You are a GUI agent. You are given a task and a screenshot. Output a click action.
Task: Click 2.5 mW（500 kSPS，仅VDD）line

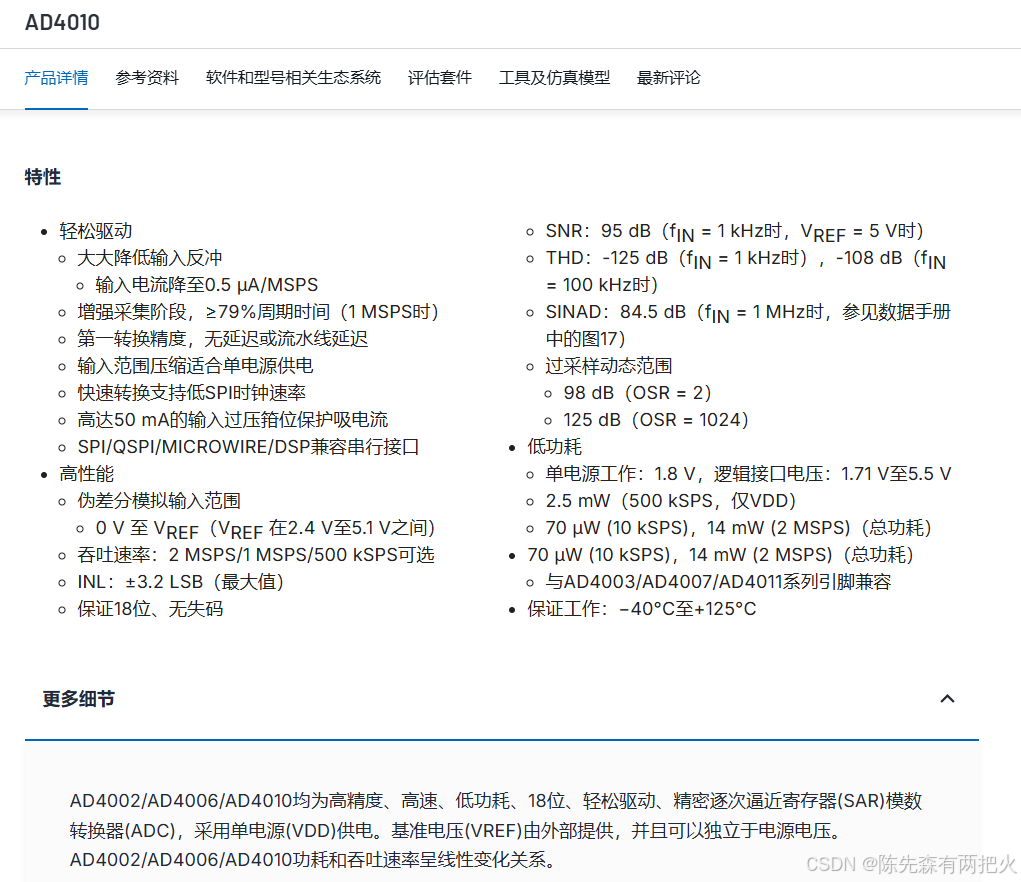[x=671, y=501]
